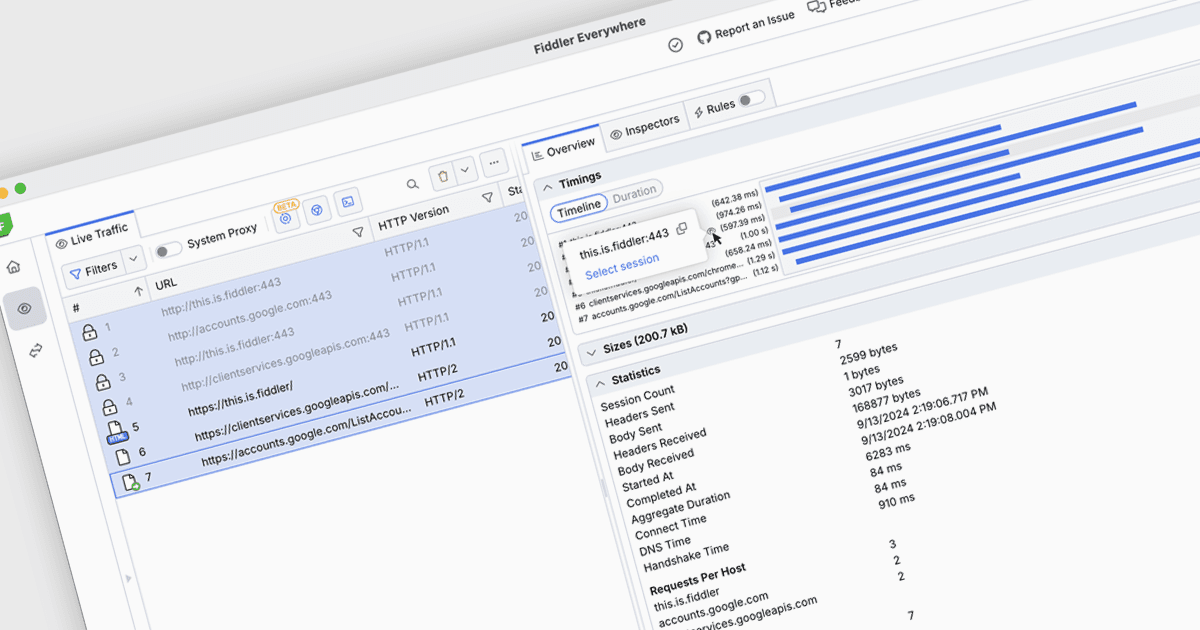Viewport: 1200px width, 630px height.
Task: Click the GitHub icon beside Report an Issue
Action: (x=704, y=38)
